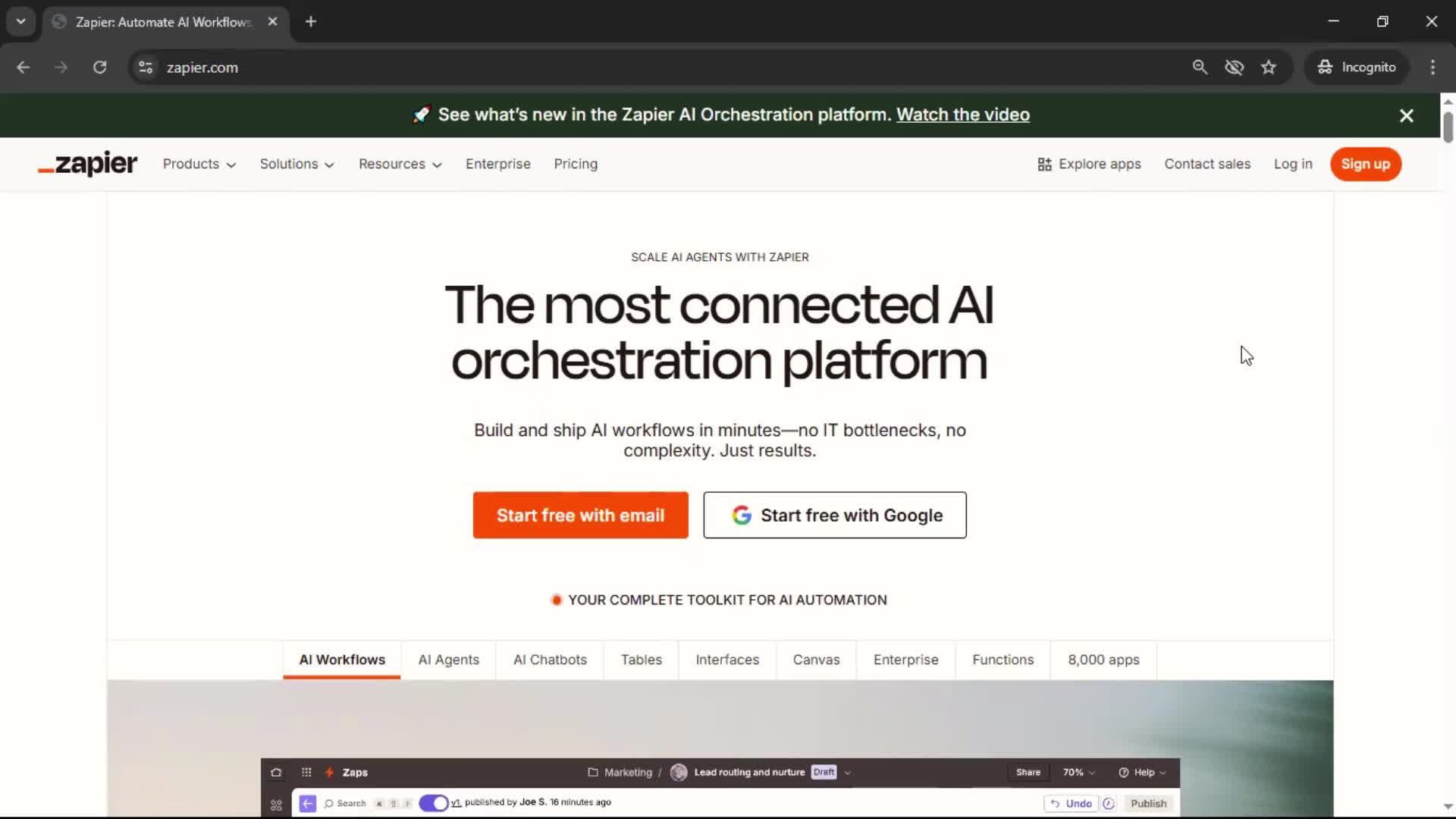1456x819 pixels.
Task: Select the AI Workflows tab
Action: pos(342,660)
